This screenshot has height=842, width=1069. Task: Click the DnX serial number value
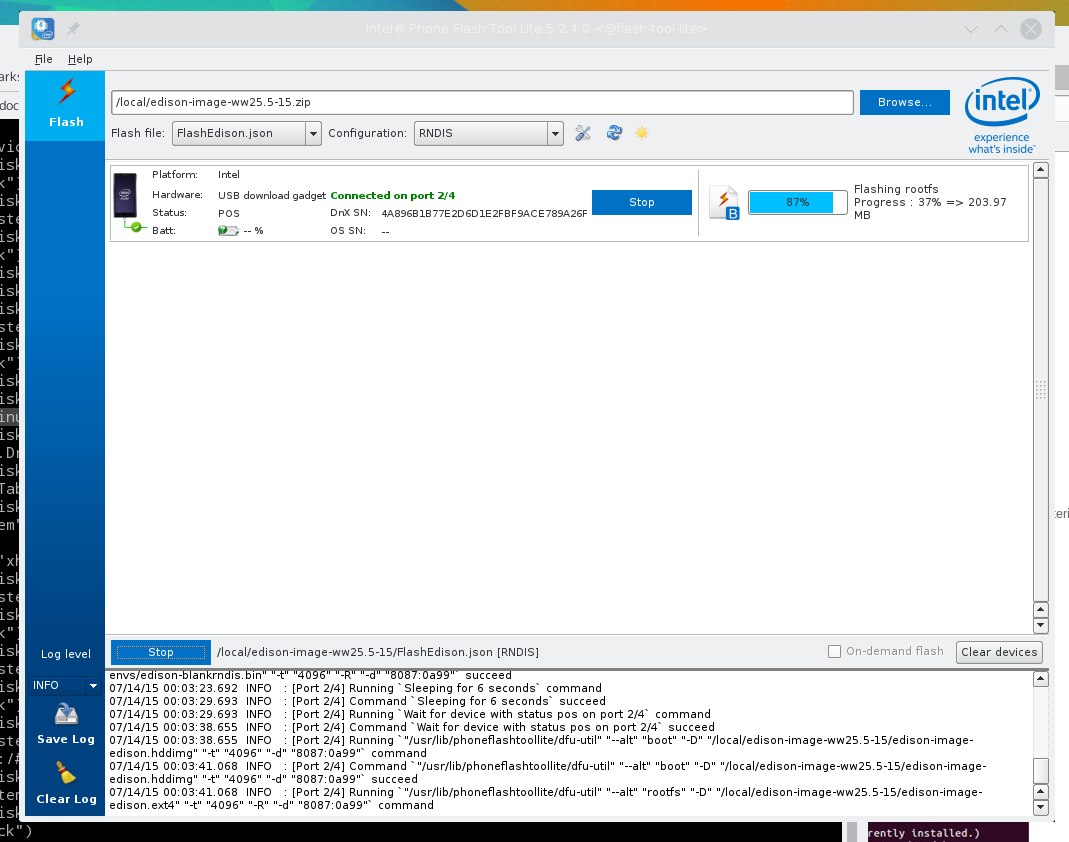click(x=484, y=213)
